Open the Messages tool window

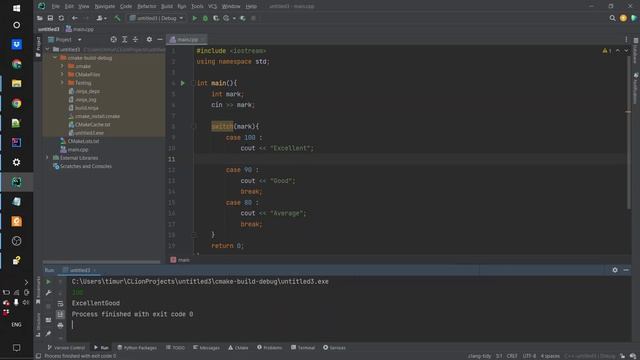click(206, 348)
